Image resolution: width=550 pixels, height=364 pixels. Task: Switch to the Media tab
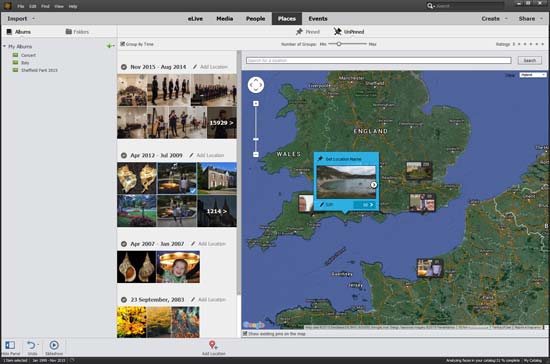pyautogui.click(x=224, y=19)
